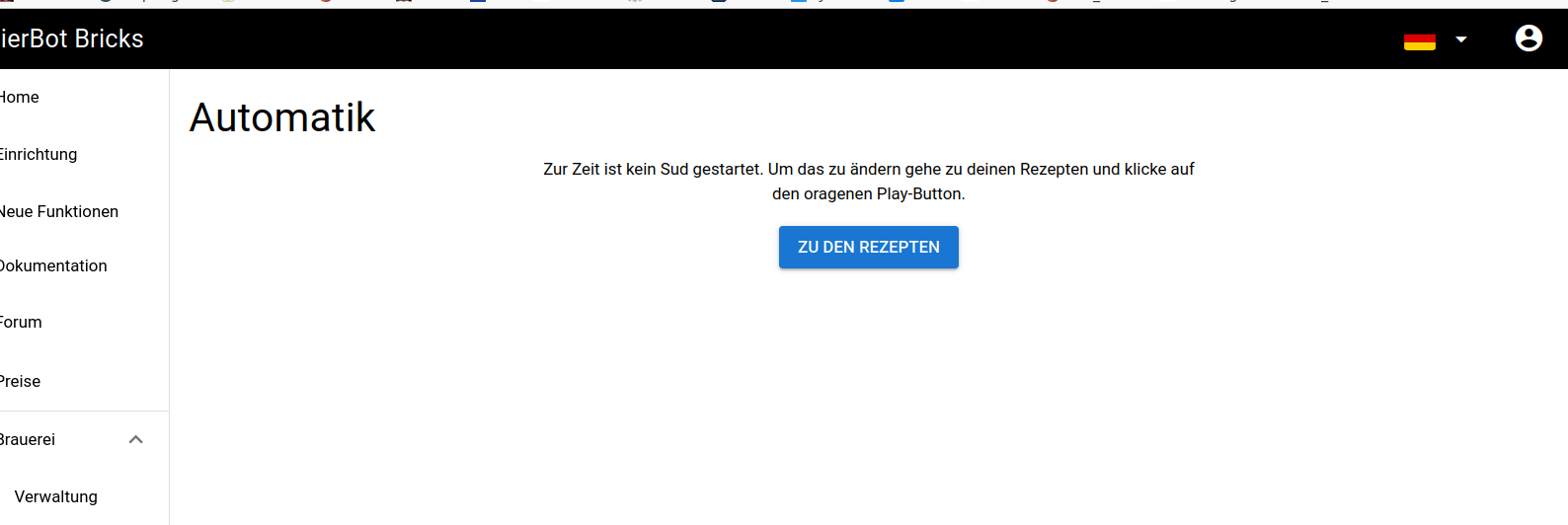
Task: Open Preise sidebar entry
Action: [20, 381]
